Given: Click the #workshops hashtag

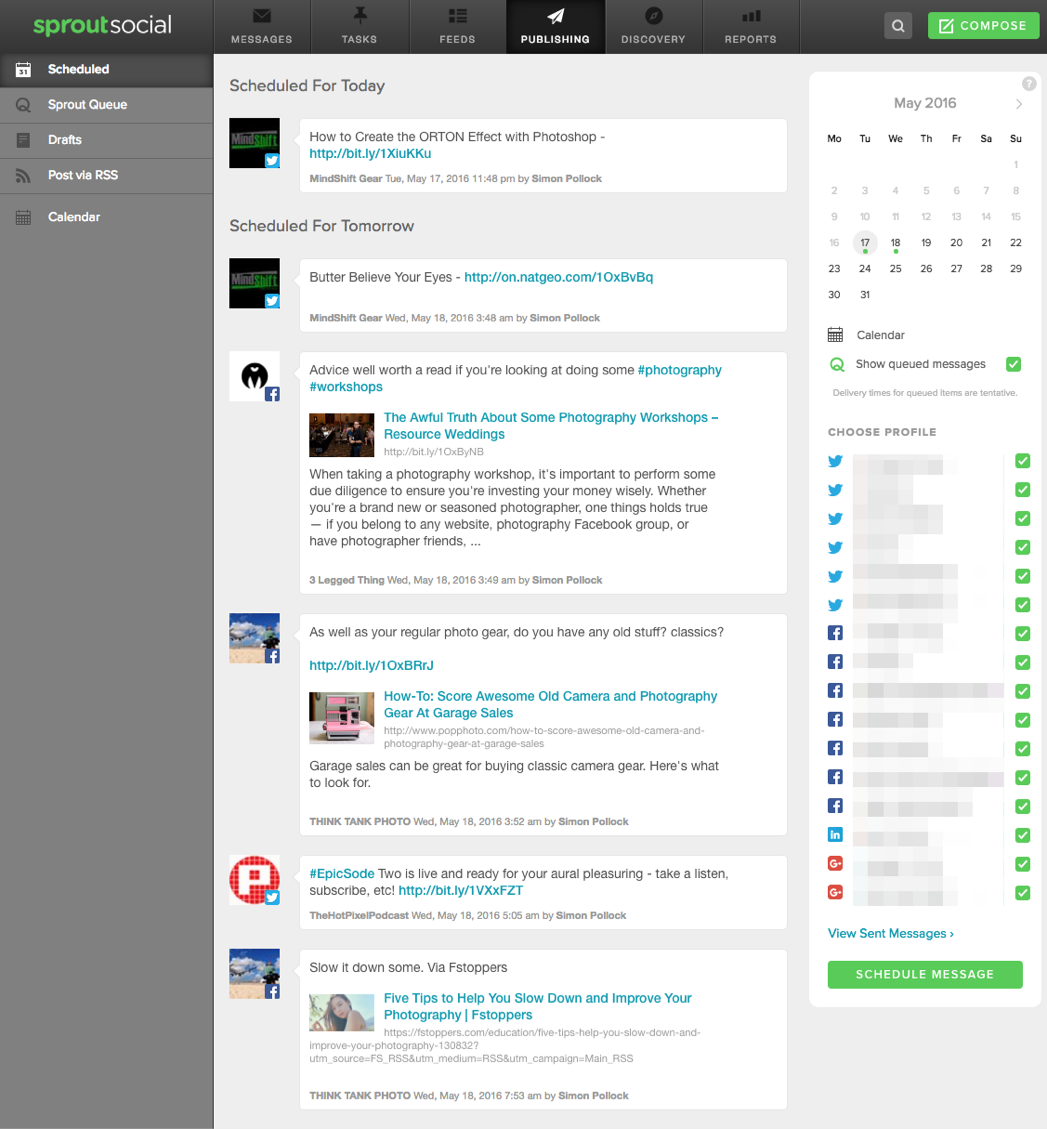Looking at the screenshot, I should click(x=346, y=387).
